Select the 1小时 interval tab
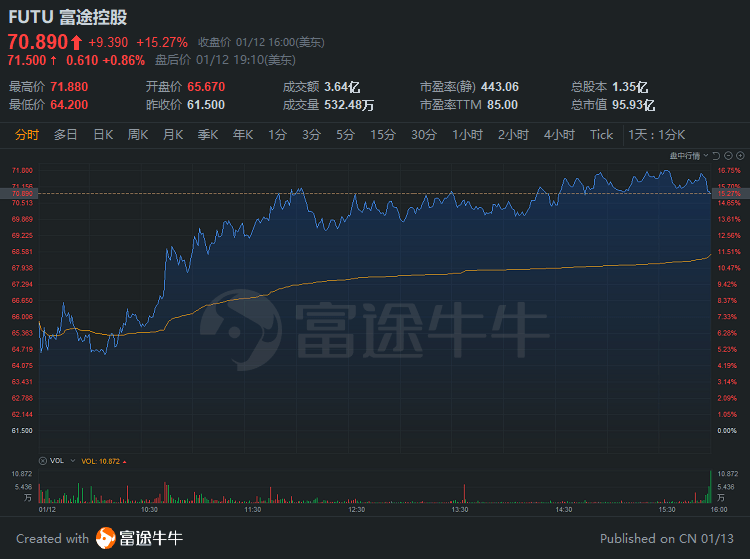The height and width of the screenshot is (559, 750). [x=467, y=135]
